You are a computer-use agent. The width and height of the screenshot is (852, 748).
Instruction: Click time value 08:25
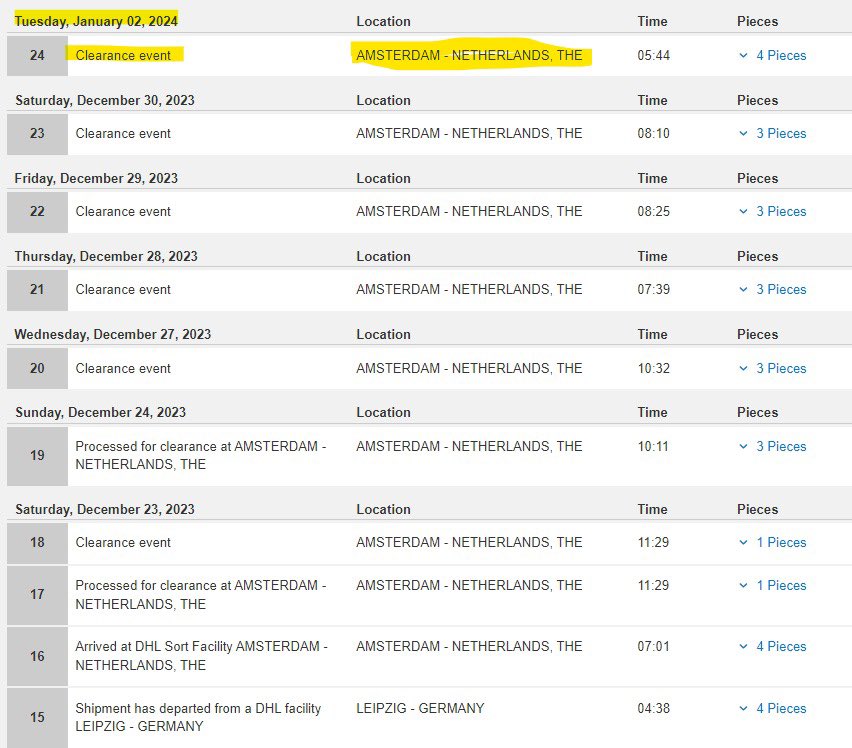point(654,211)
